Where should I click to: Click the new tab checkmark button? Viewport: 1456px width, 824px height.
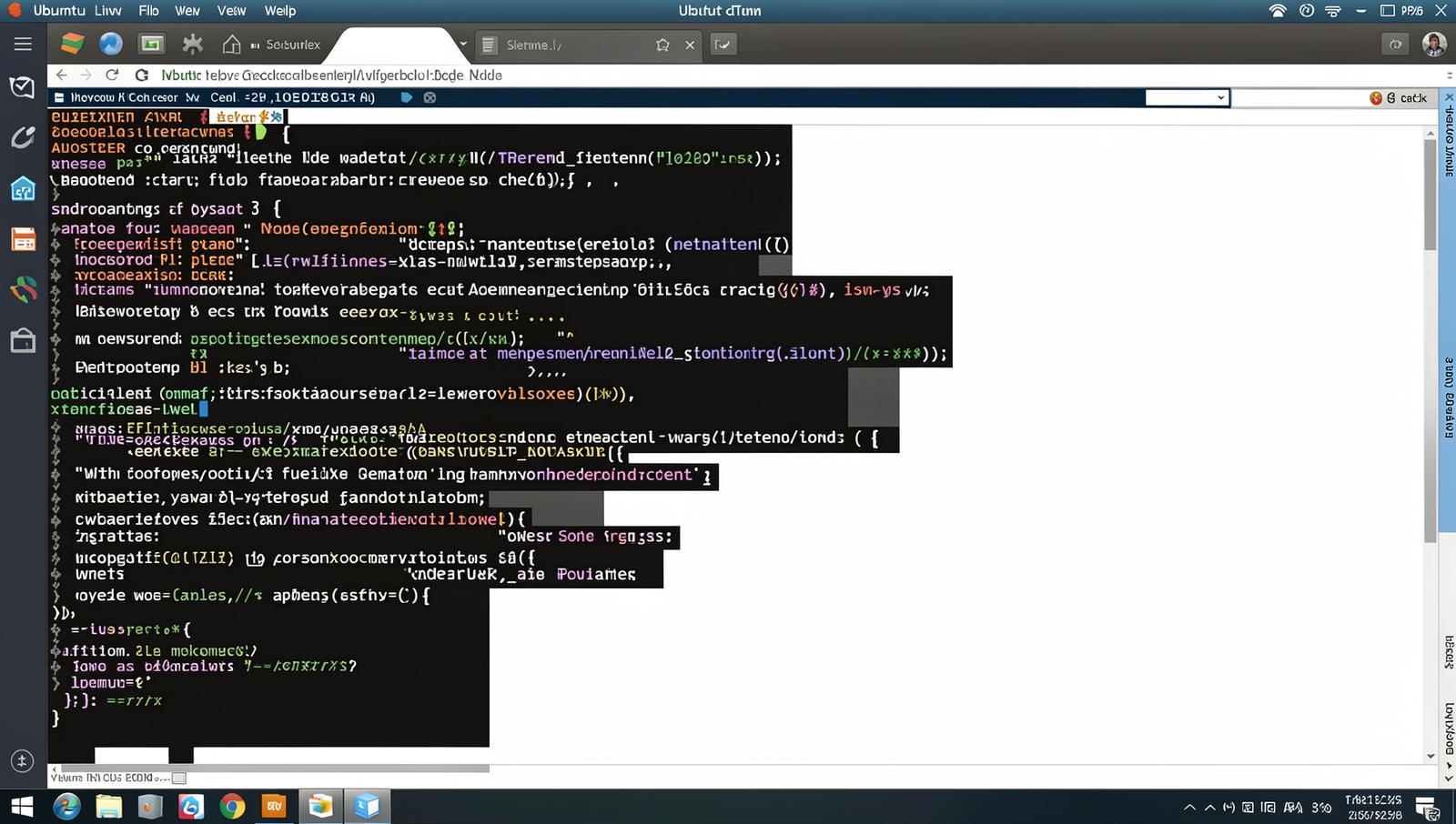(x=723, y=44)
